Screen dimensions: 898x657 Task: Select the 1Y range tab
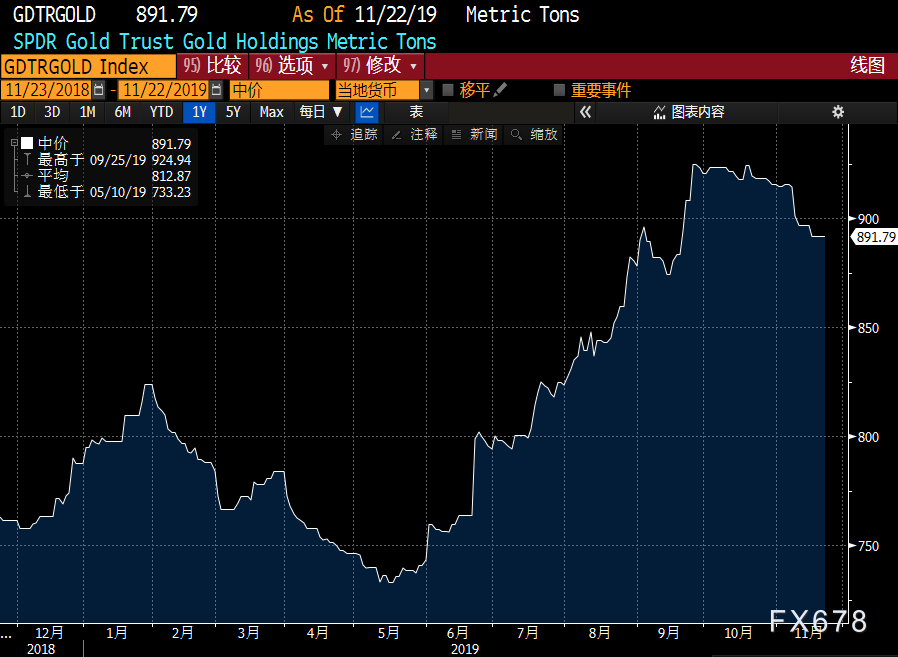(199, 112)
